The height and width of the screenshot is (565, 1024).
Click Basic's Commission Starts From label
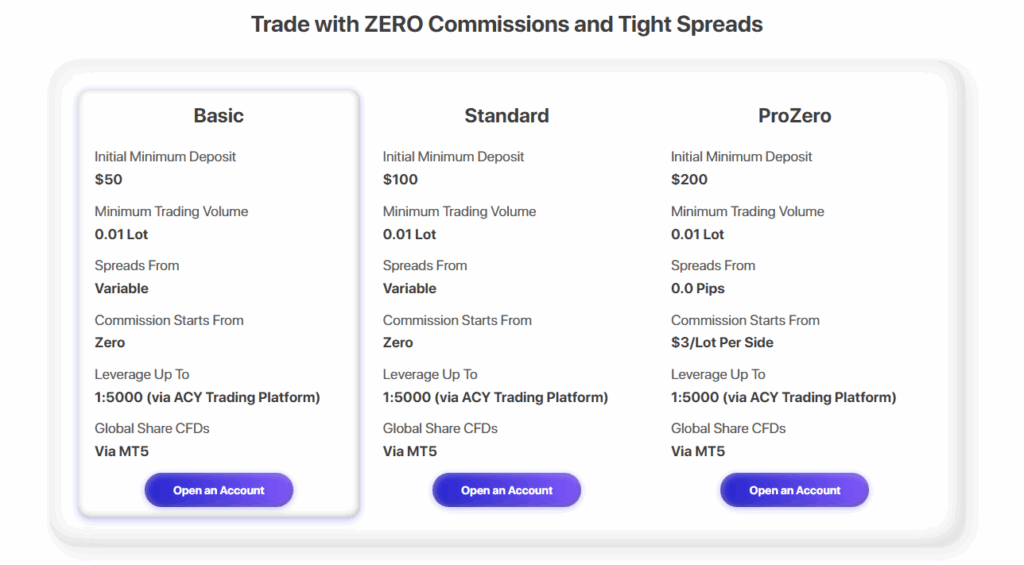[x=169, y=320]
